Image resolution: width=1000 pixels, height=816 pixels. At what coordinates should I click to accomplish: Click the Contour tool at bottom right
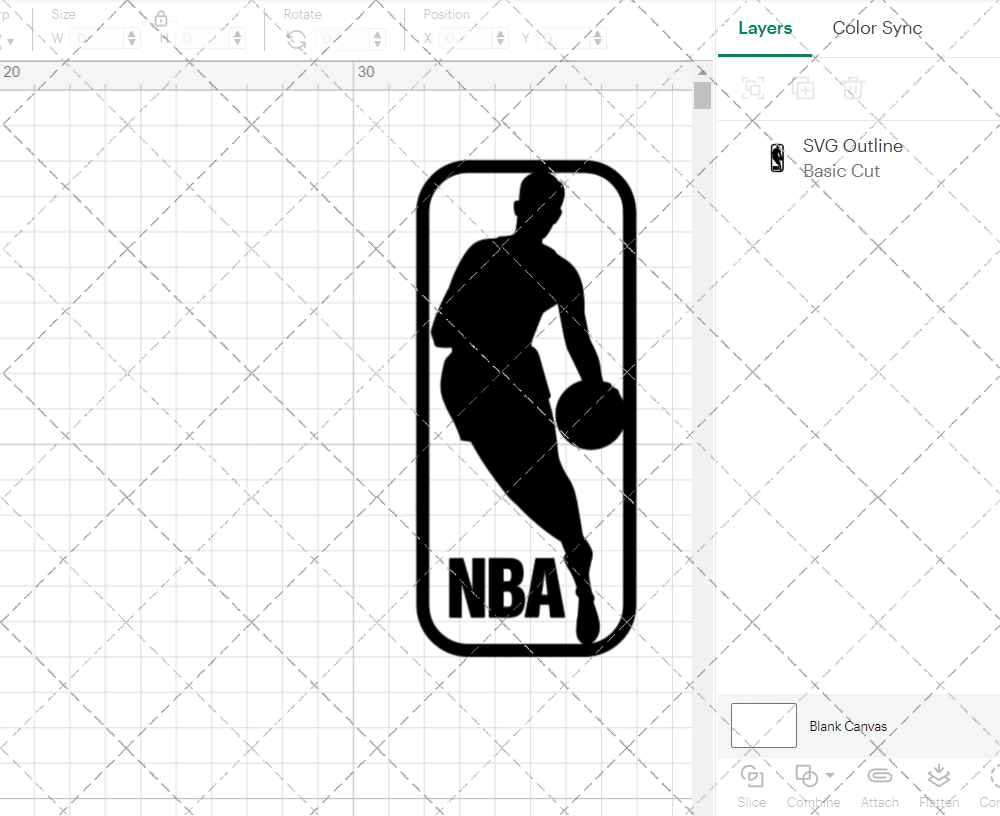coord(991,776)
